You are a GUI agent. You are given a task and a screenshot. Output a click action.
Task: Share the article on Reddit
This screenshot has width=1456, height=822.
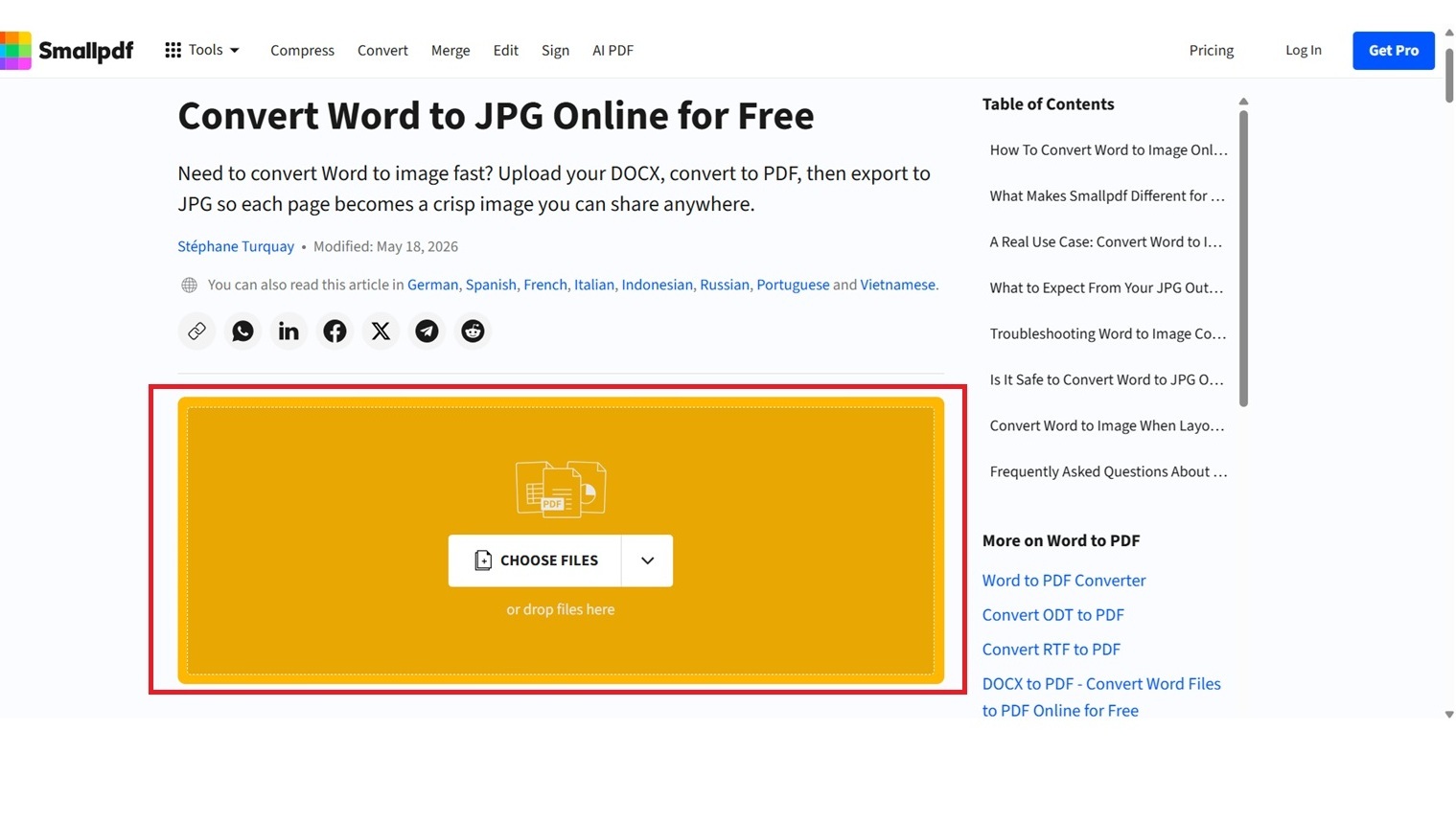[473, 331]
